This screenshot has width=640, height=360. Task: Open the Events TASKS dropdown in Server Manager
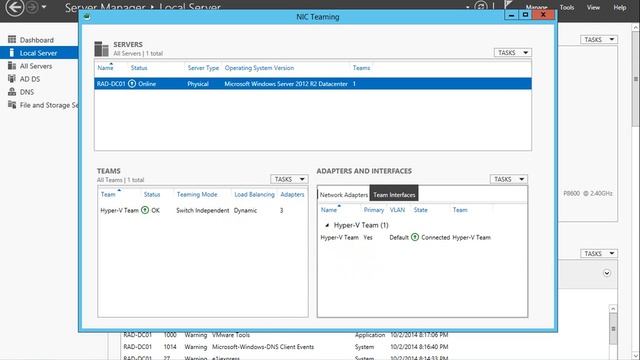[598, 253]
